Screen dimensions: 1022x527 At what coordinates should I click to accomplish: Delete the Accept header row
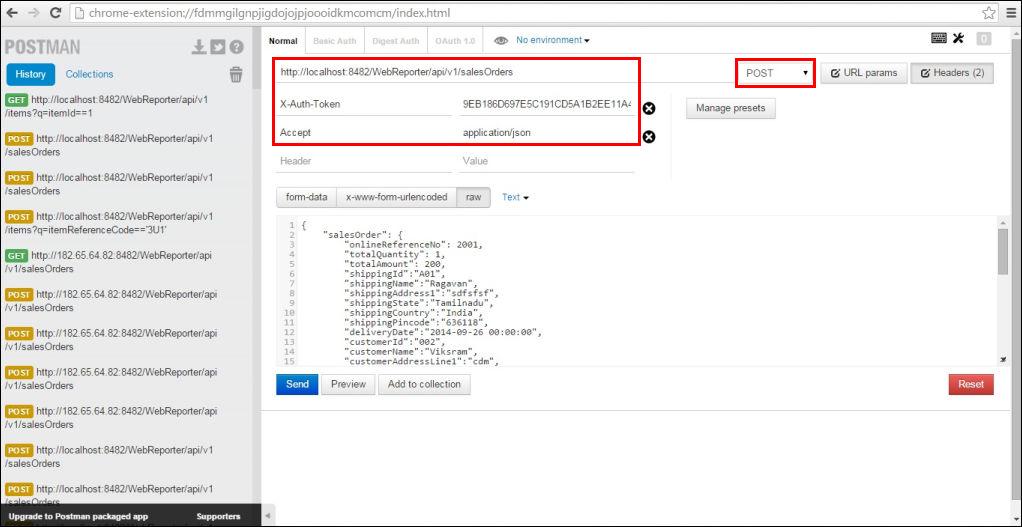(649, 137)
